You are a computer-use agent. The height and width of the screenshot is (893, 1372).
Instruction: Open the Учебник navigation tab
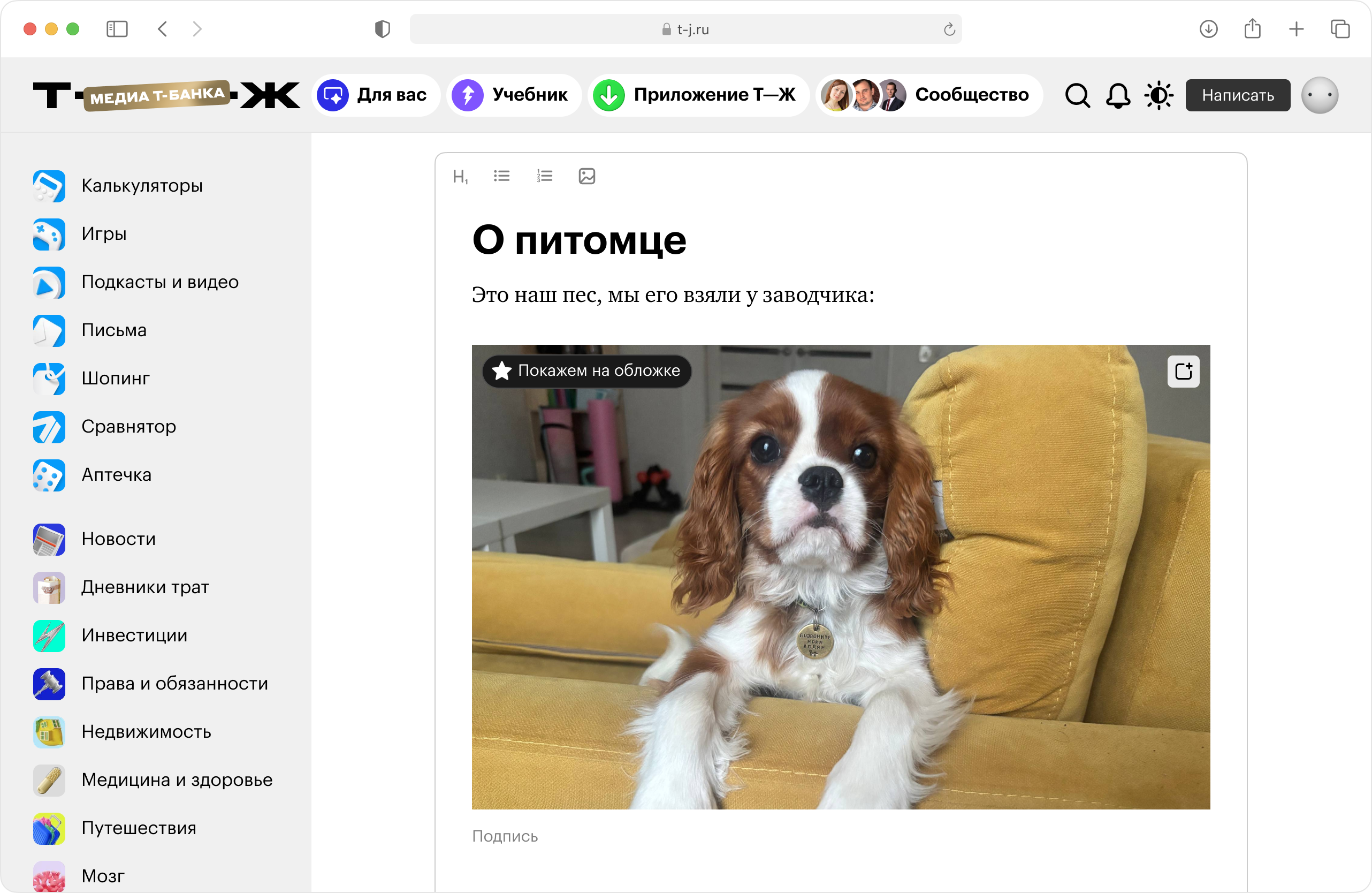point(514,95)
